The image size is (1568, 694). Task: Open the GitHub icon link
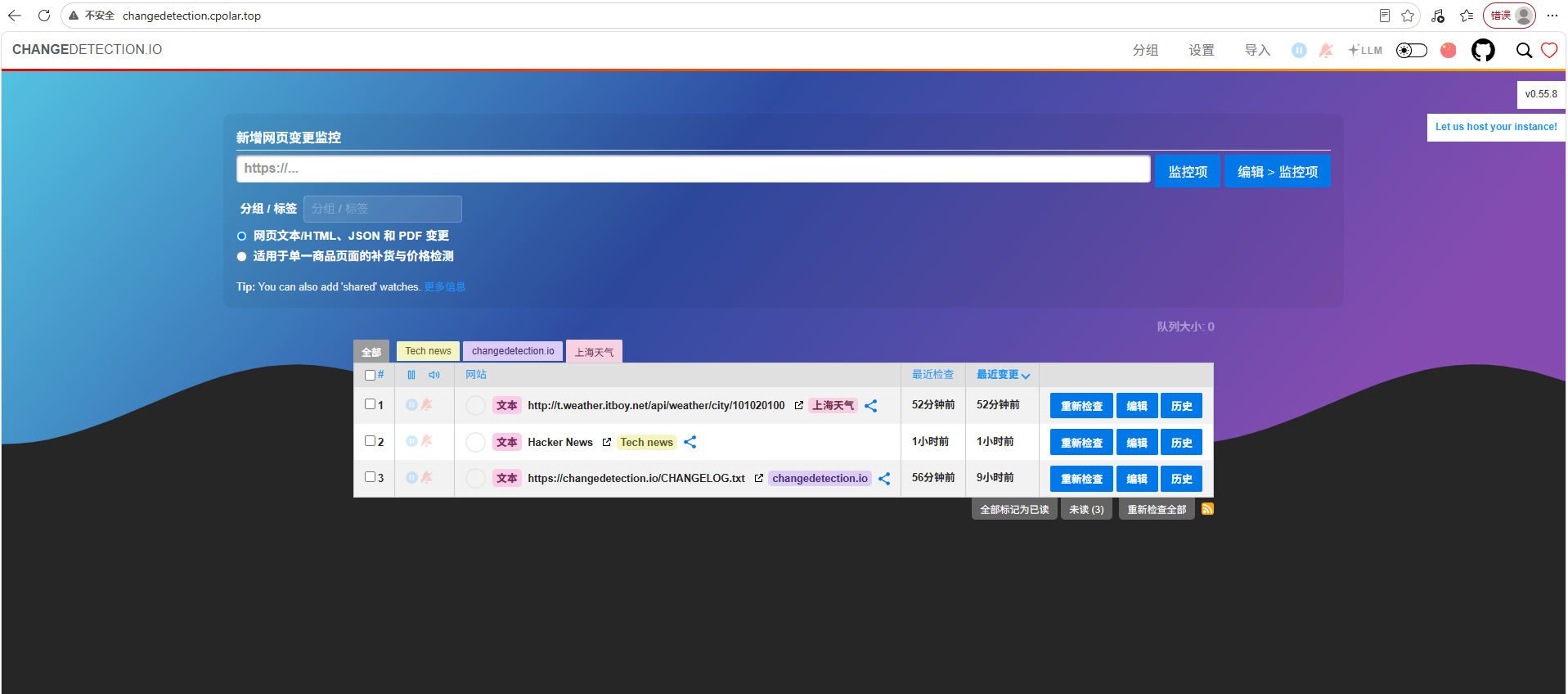(1483, 50)
